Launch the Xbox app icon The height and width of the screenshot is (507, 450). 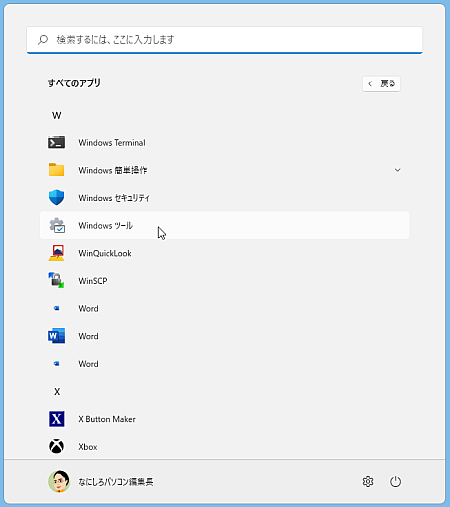tap(57, 446)
